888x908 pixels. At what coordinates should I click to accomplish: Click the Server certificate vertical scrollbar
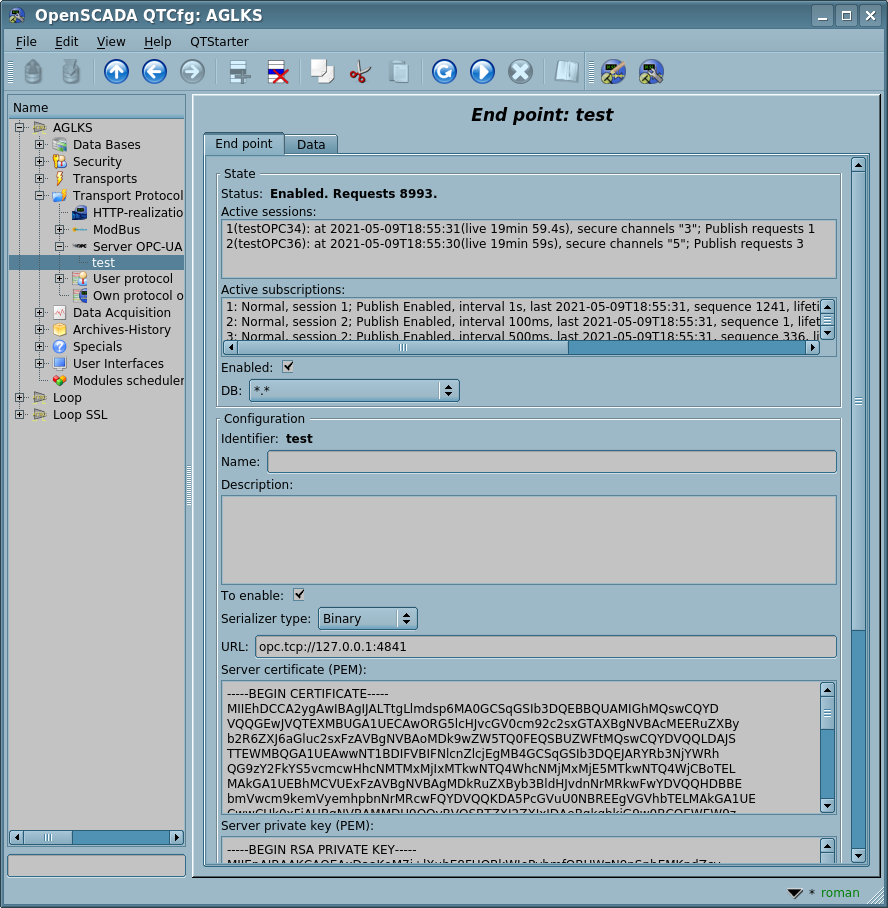[x=827, y=748]
